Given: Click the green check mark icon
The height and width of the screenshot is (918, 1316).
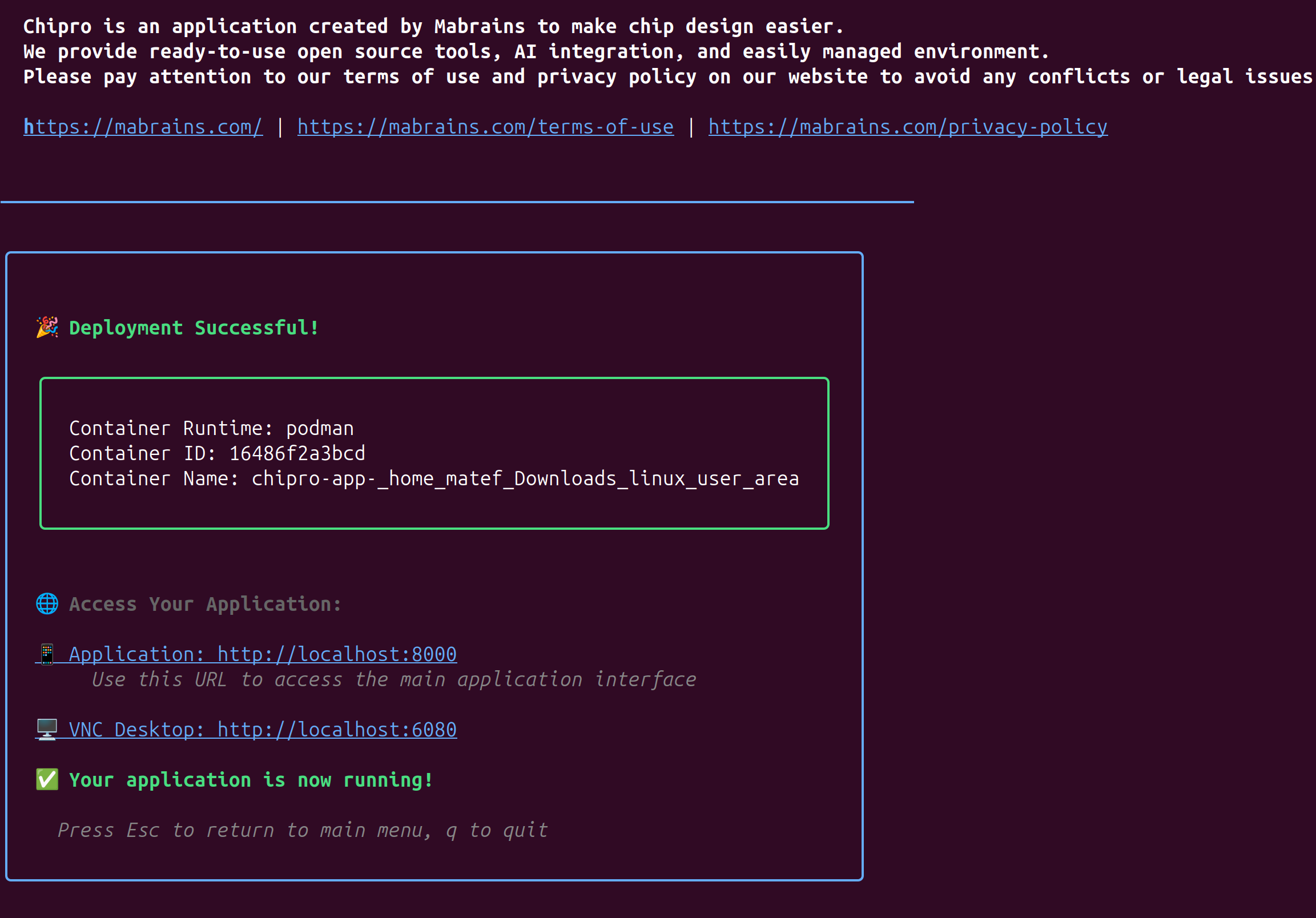Looking at the screenshot, I should [x=47, y=779].
